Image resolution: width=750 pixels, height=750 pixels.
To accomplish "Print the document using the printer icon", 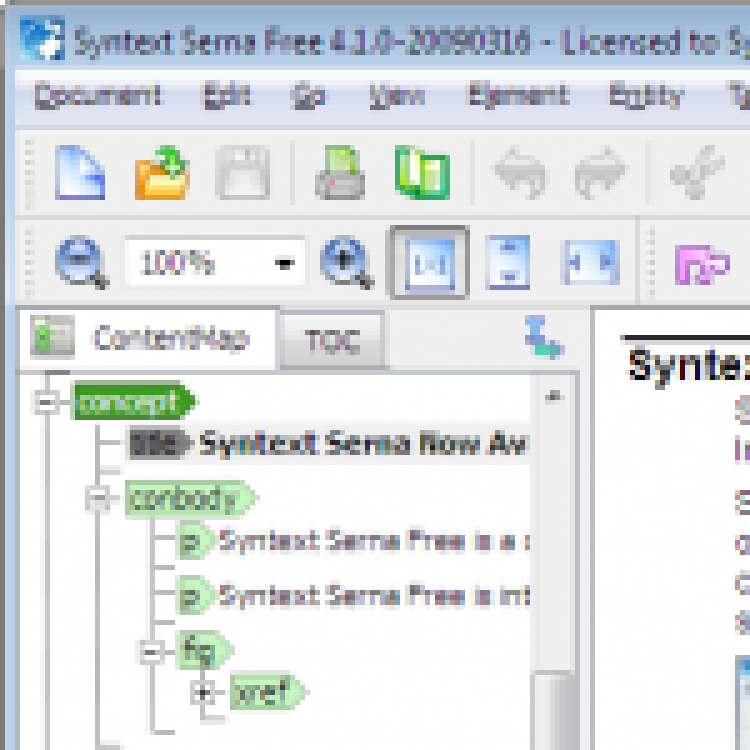I will [x=340, y=173].
